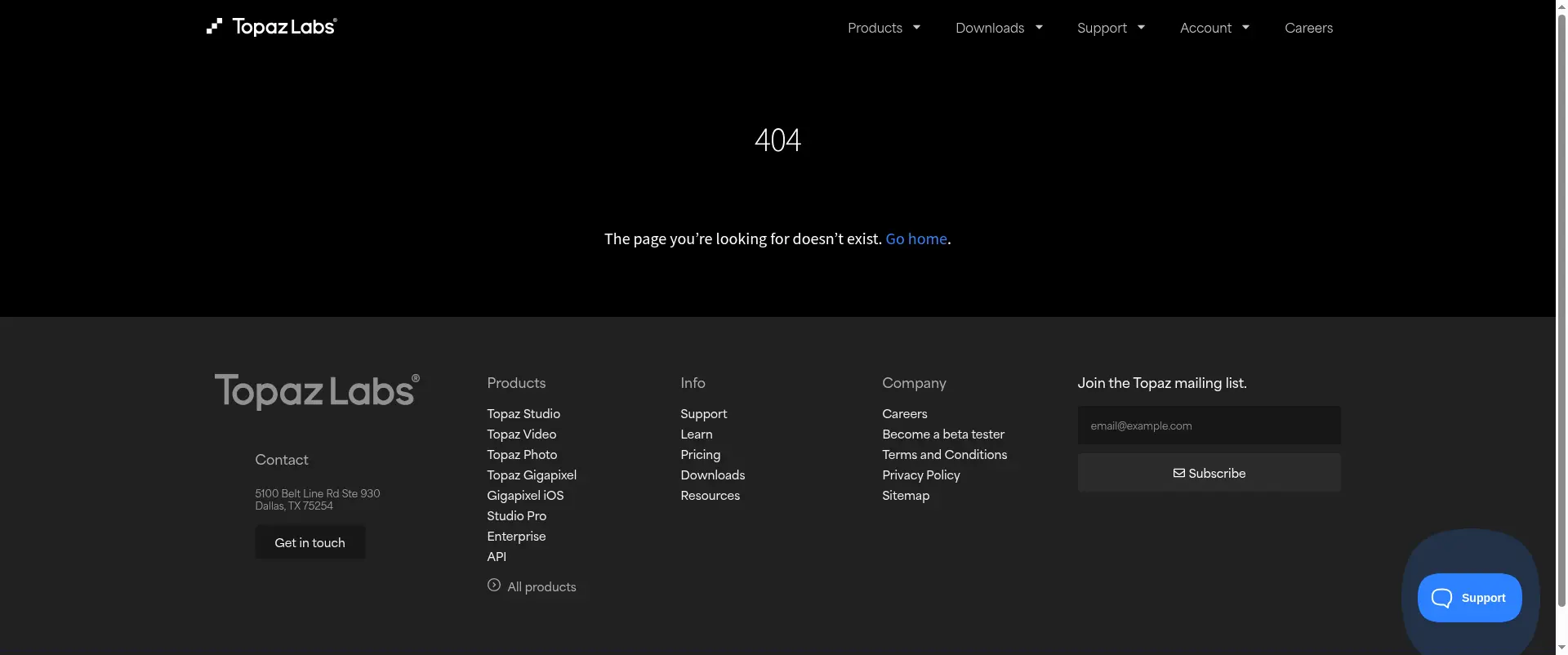Open Topaz Gigapixel footer link
This screenshot has width=1568, height=655.
(532, 475)
